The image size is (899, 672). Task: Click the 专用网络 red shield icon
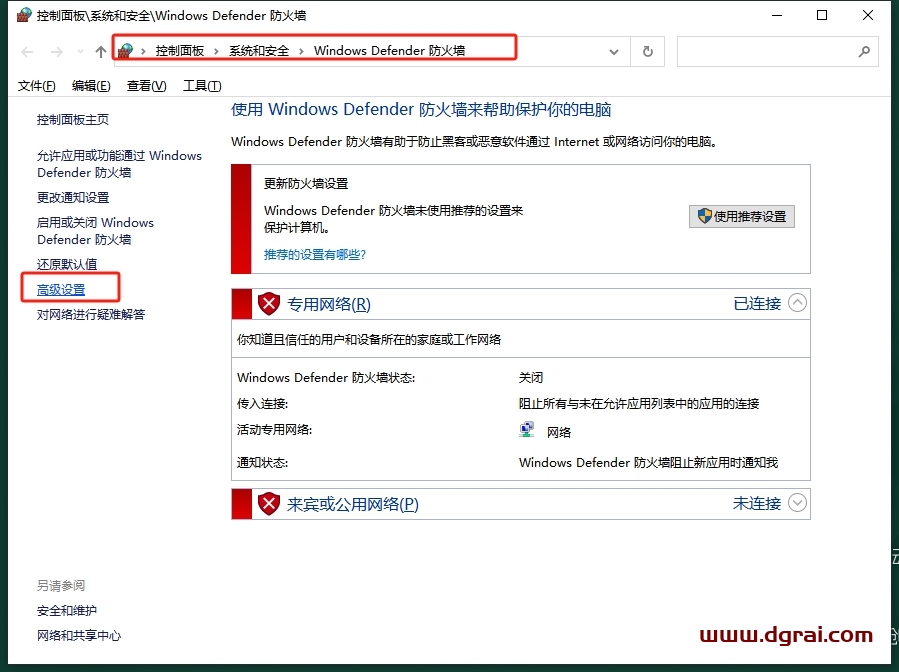click(268, 304)
